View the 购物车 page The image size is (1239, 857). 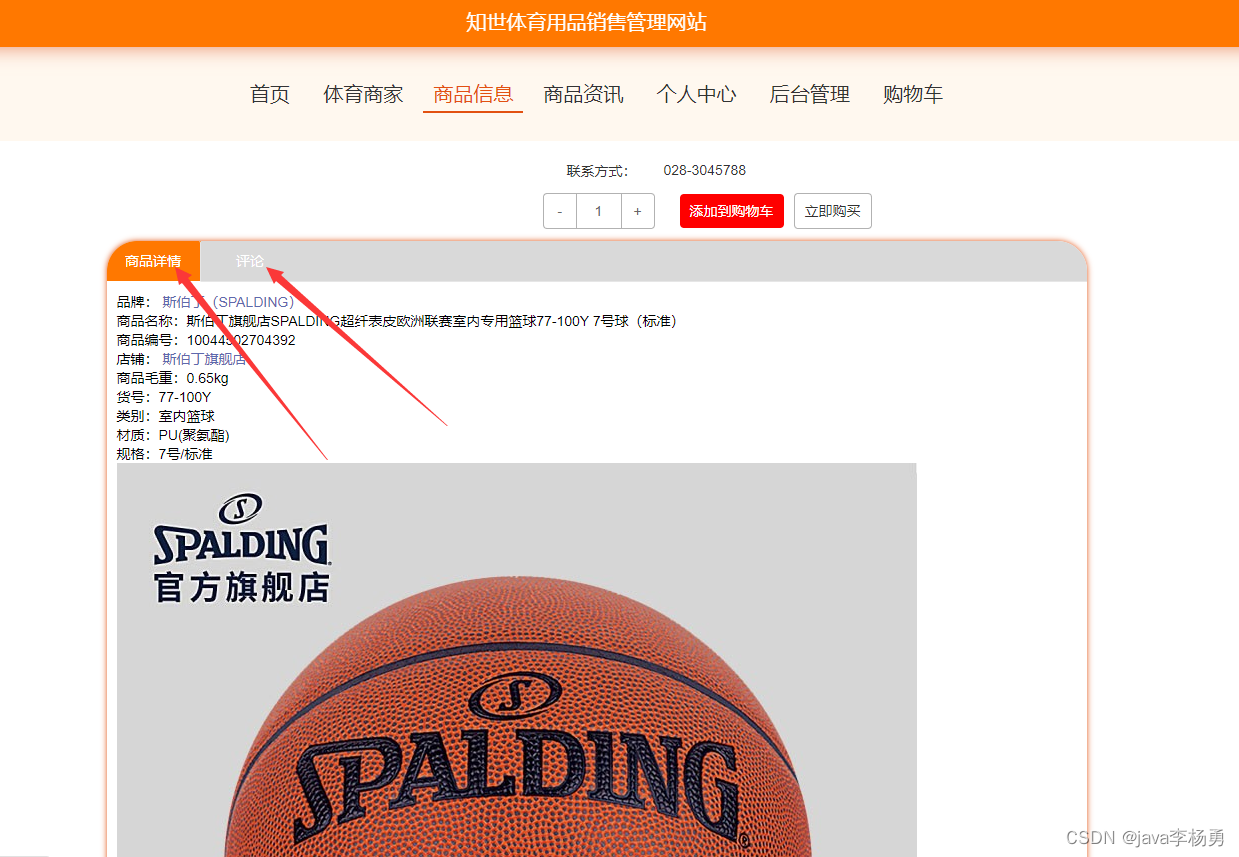click(x=913, y=95)
